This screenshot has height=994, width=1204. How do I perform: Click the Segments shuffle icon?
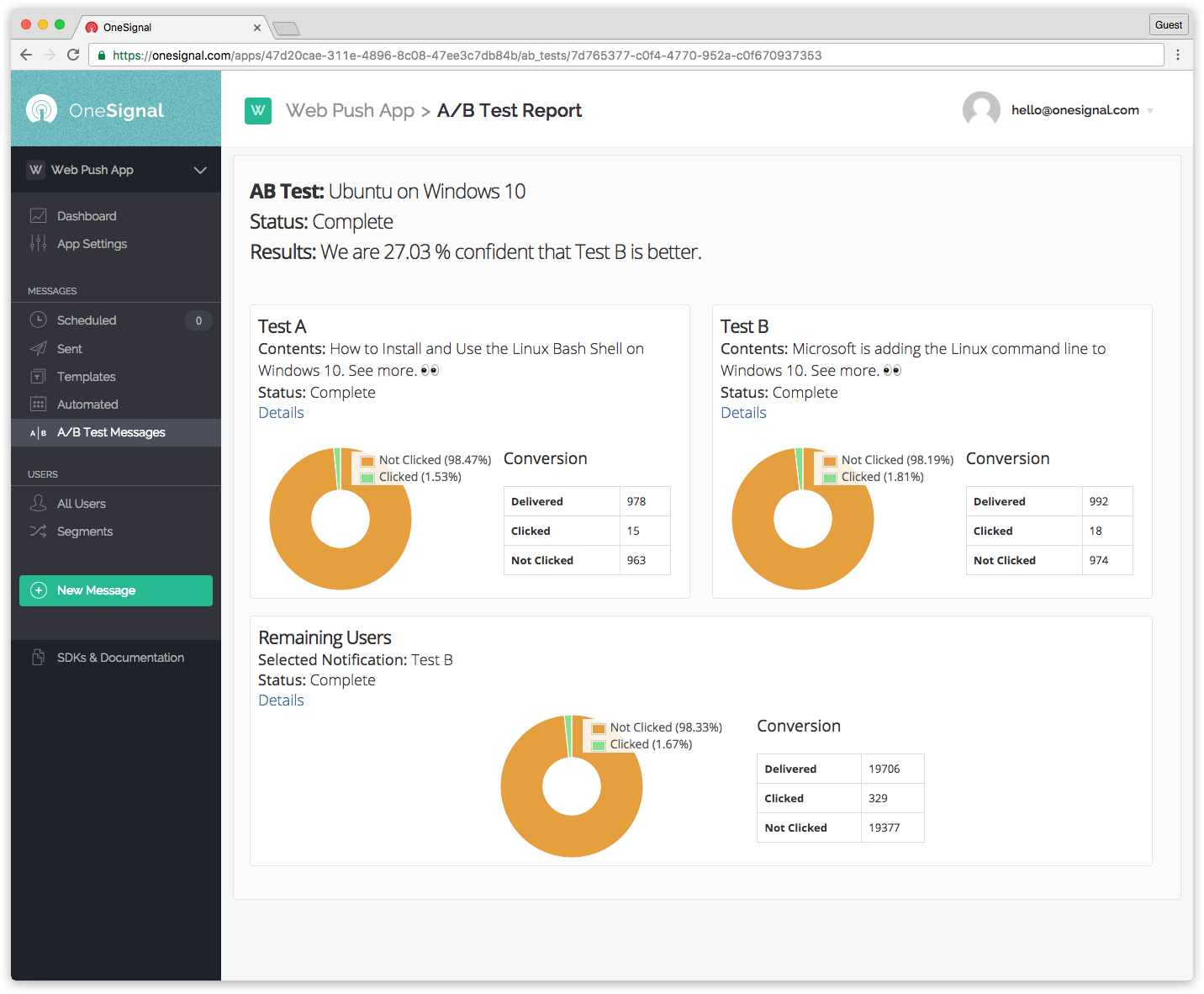38,531
